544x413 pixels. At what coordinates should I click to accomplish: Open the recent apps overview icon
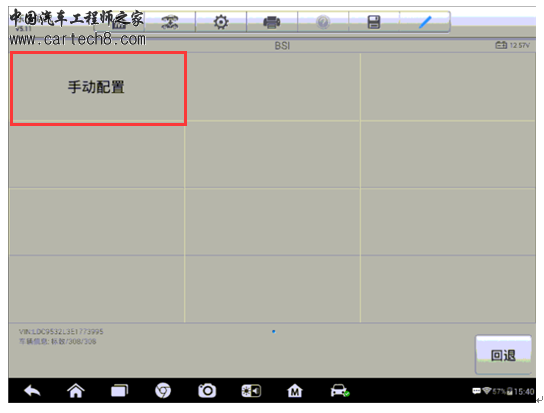(x=120, y=391)
